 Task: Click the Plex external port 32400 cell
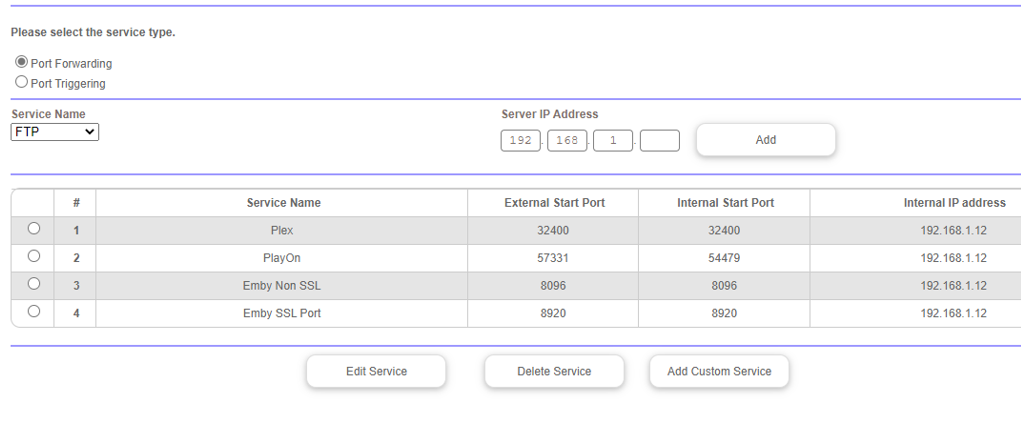pyautogui.click(x=553, y=230)
